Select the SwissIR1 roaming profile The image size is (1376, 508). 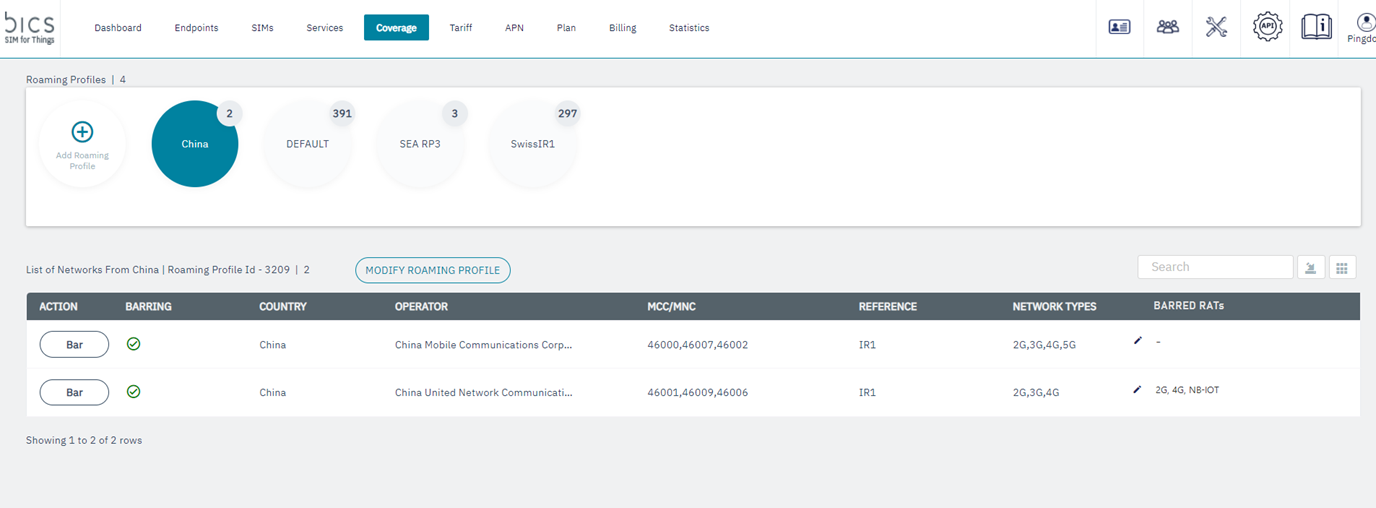click(x=532, y=144)
